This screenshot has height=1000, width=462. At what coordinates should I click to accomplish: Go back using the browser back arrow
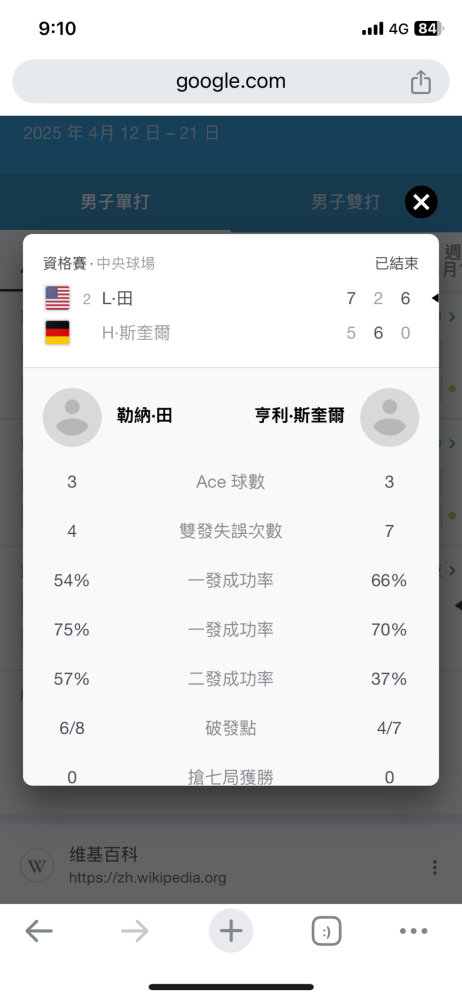tap(39, 931)
